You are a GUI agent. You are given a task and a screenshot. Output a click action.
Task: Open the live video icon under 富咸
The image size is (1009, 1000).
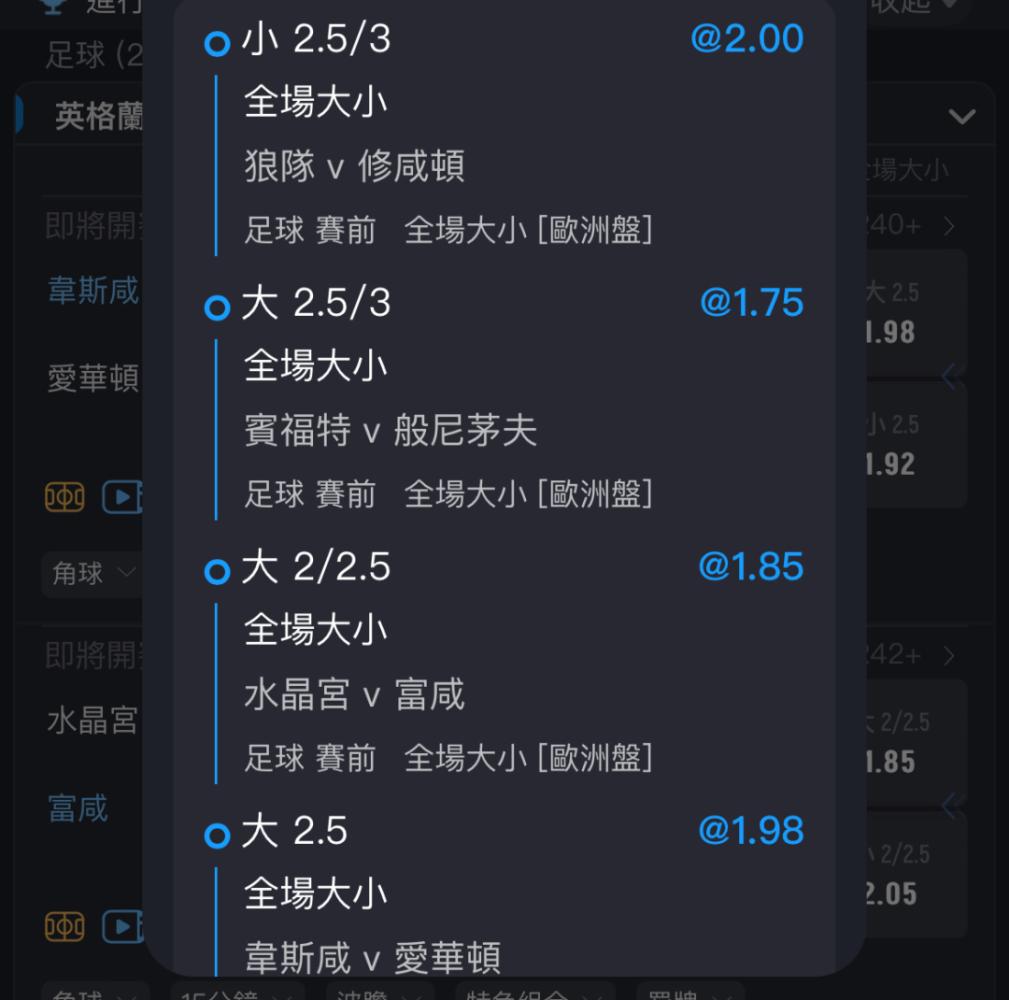(122, 927)
